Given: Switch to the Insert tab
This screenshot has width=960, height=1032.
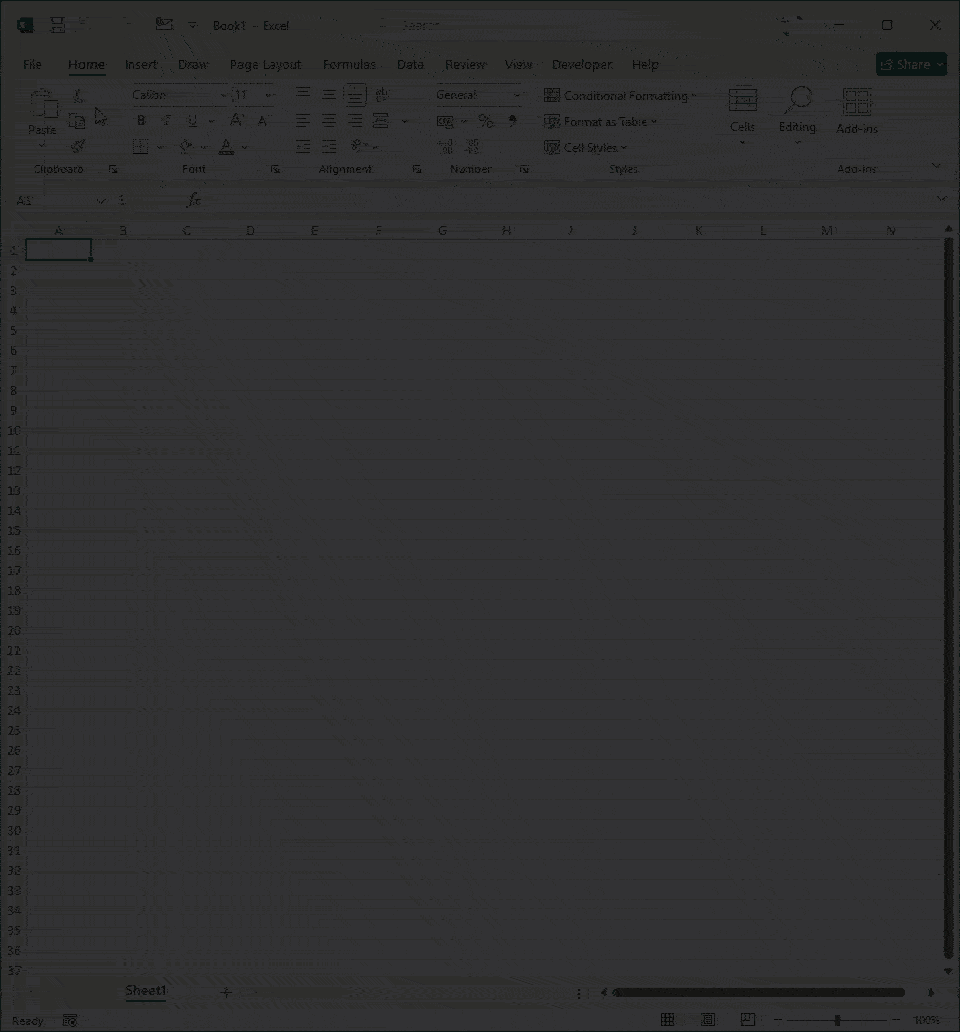Looking at the screenshot, I should coord(141,64).
